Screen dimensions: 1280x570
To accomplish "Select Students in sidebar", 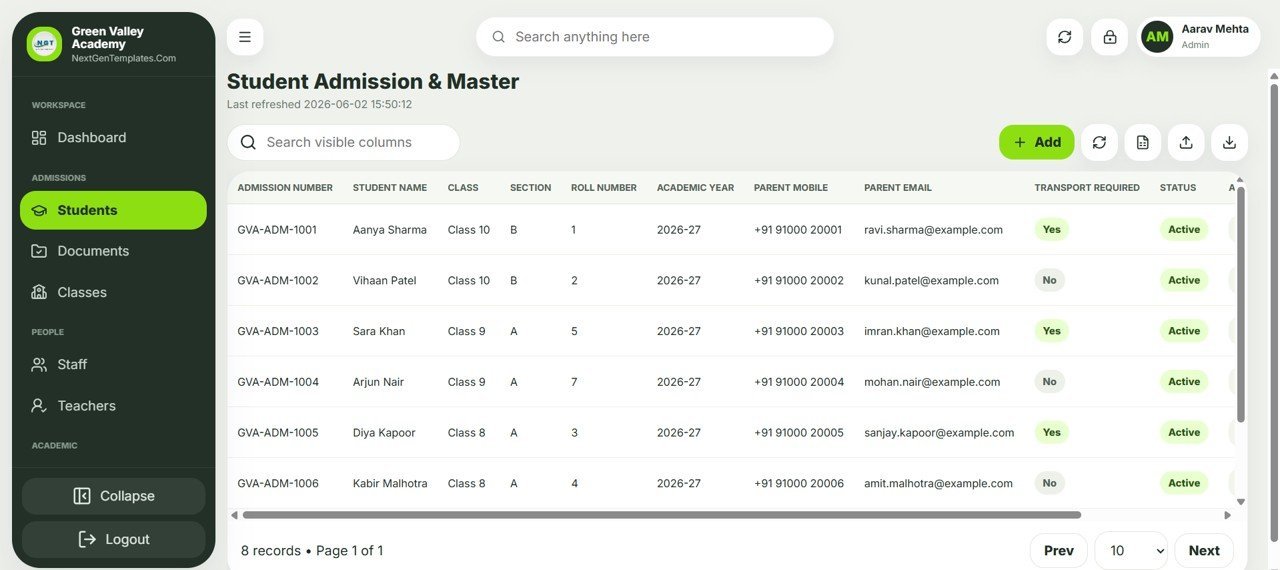I will click(113, 211).
